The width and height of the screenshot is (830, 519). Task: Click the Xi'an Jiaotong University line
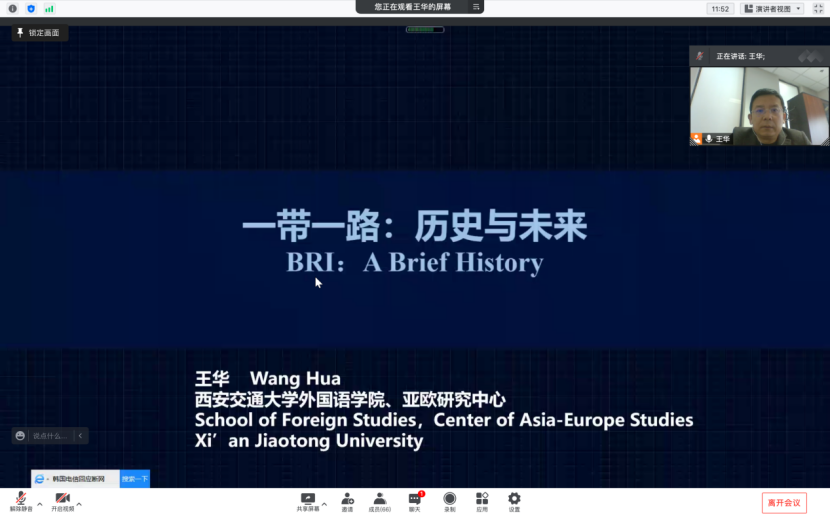pyautogui.click(x=309, y=441)
